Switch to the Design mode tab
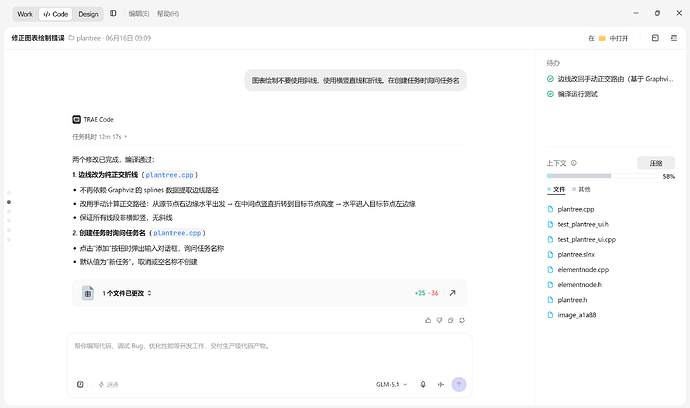The height and width of the screenshot is (408, 690). click(88, 14)
